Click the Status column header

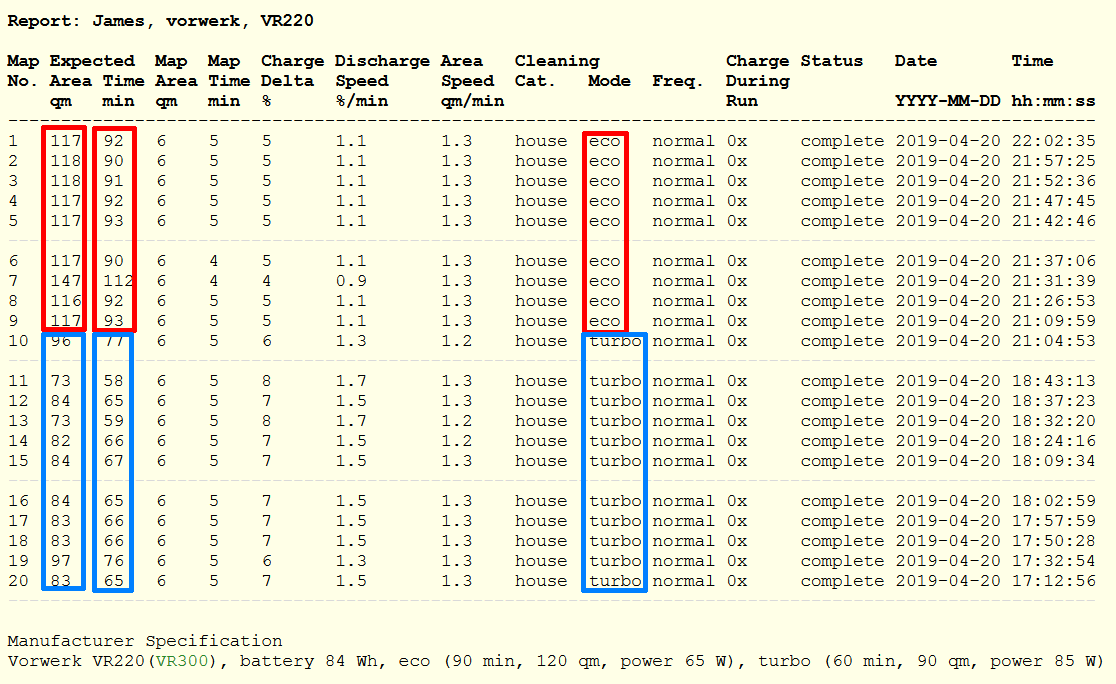click(x=831, y=60)
